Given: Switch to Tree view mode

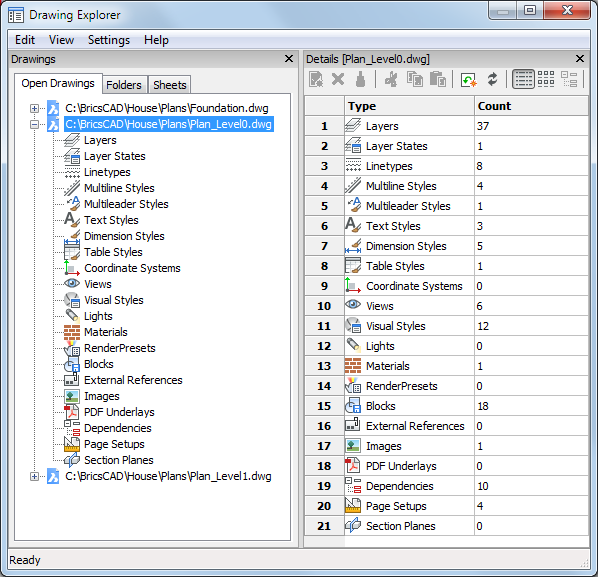Looking at the screenshot, I should pyautogui.click(x=569, y=79).
